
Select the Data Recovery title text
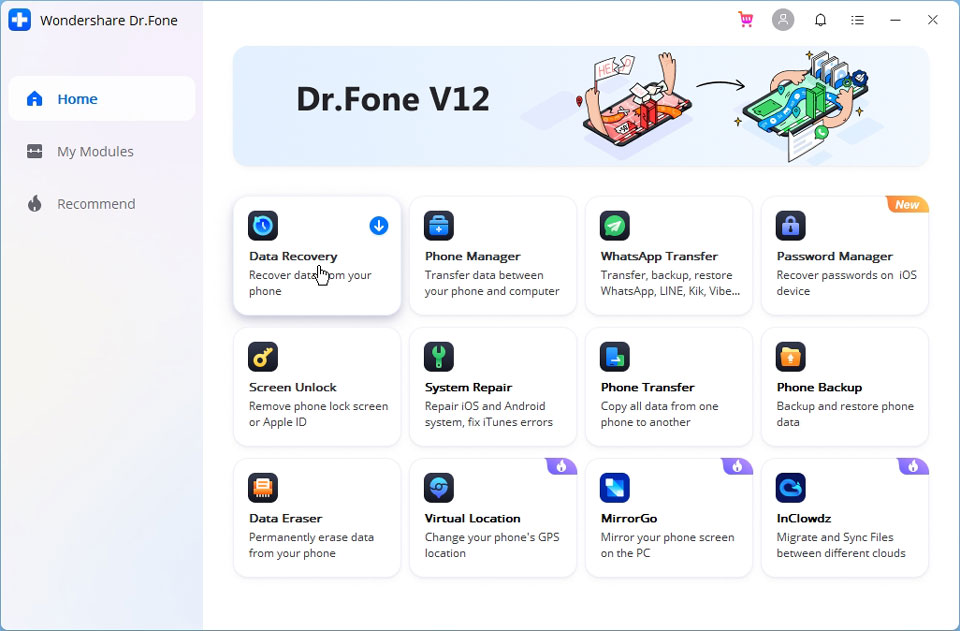[x=293, y=256]
